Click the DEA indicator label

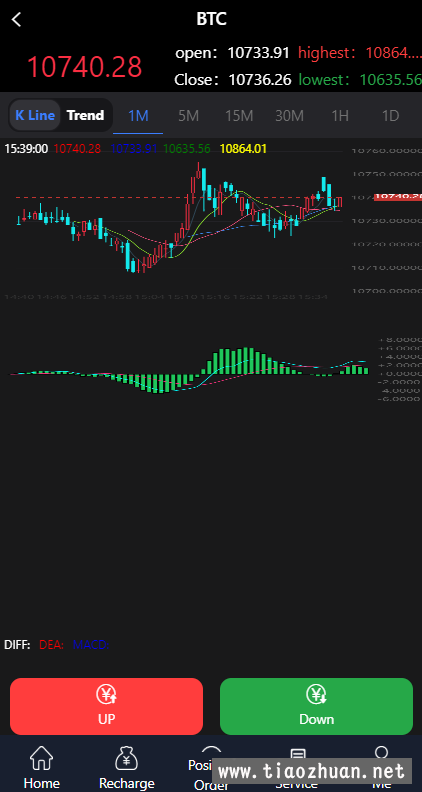point(52,645)
